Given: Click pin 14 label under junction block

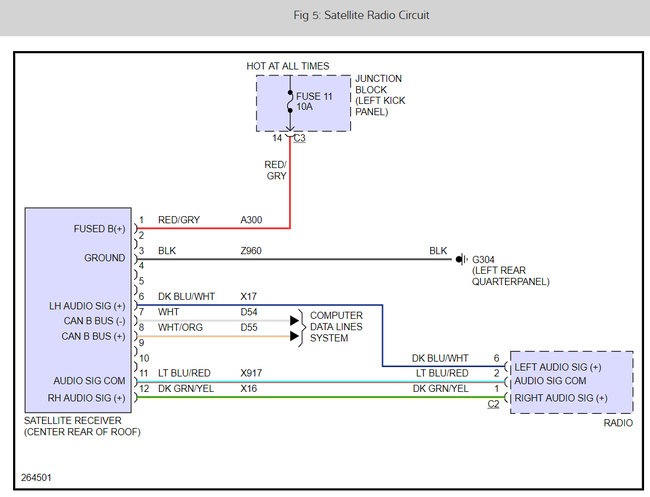Looking at the screenshot, I should click(x=277, y=138).
